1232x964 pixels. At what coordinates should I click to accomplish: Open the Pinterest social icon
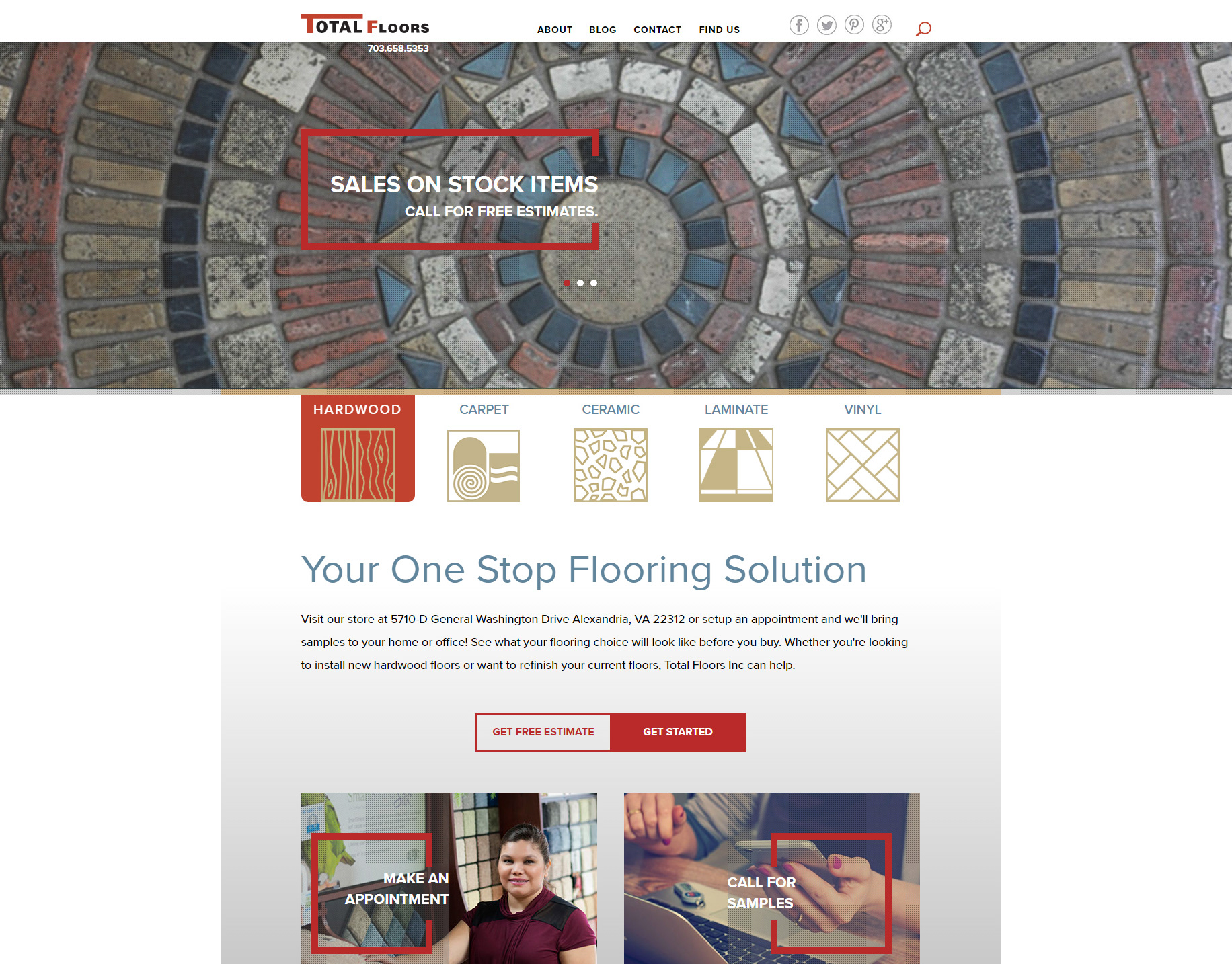[854, 26]
